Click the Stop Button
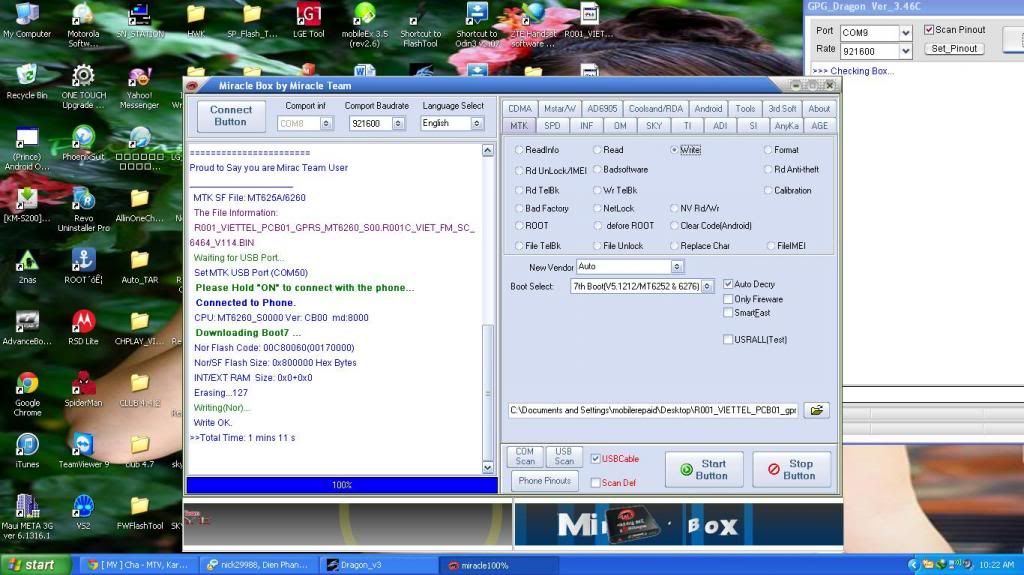This screenshot has width=1024, height=575. click(792, 469)
